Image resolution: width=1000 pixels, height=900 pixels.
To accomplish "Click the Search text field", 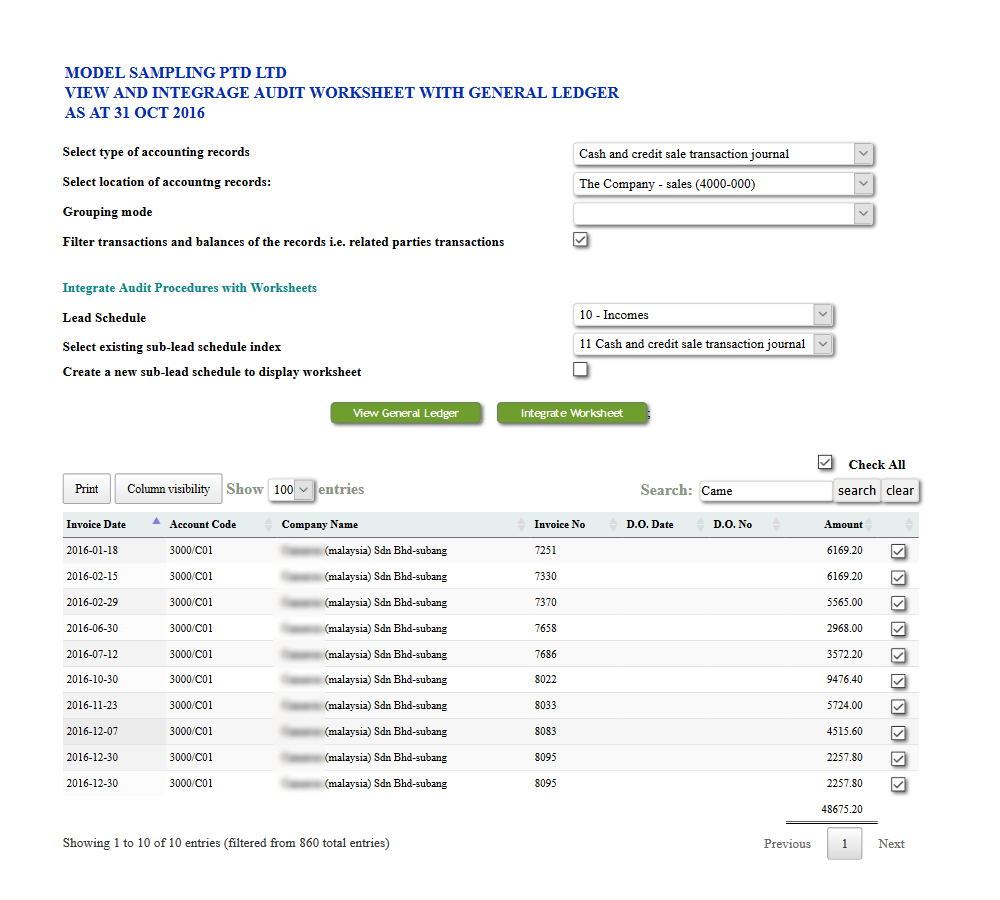I will click(765, 491).
